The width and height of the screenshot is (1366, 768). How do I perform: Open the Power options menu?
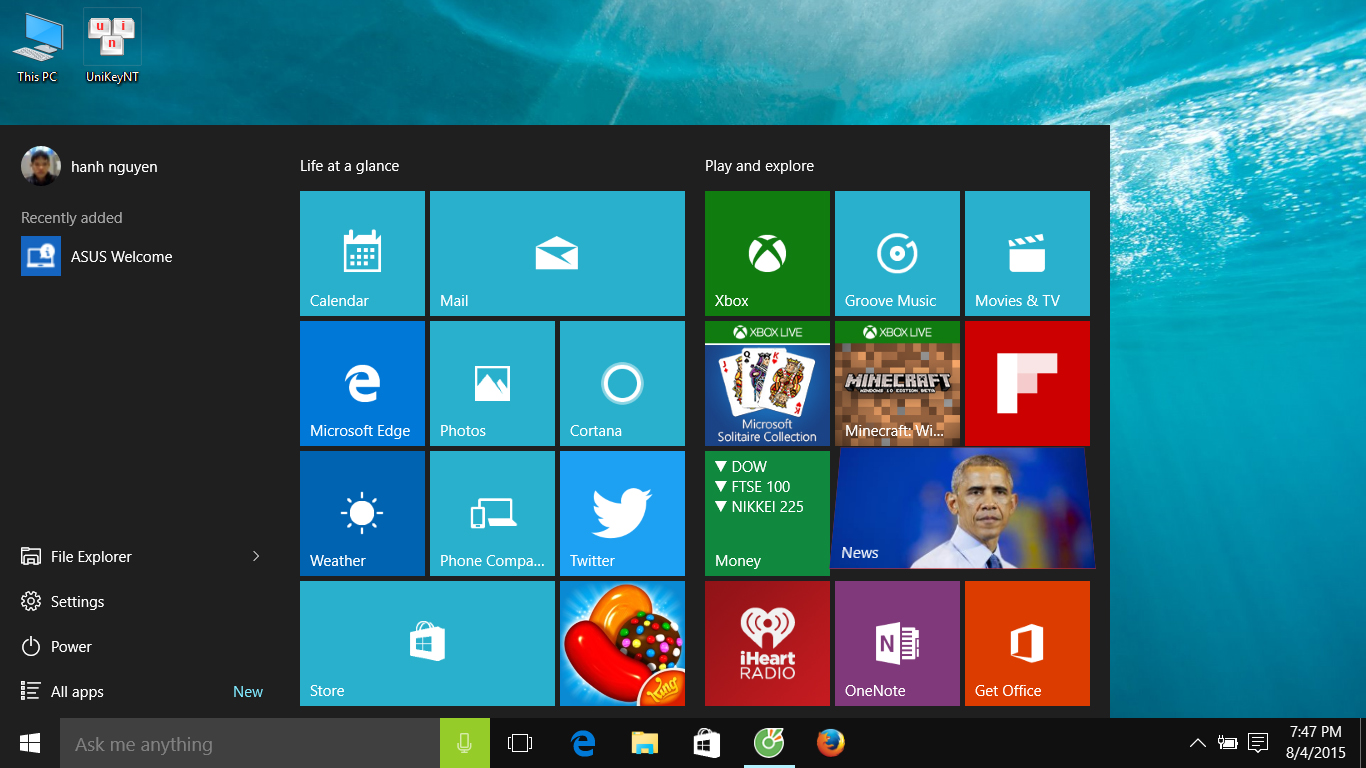click(71, 646)
